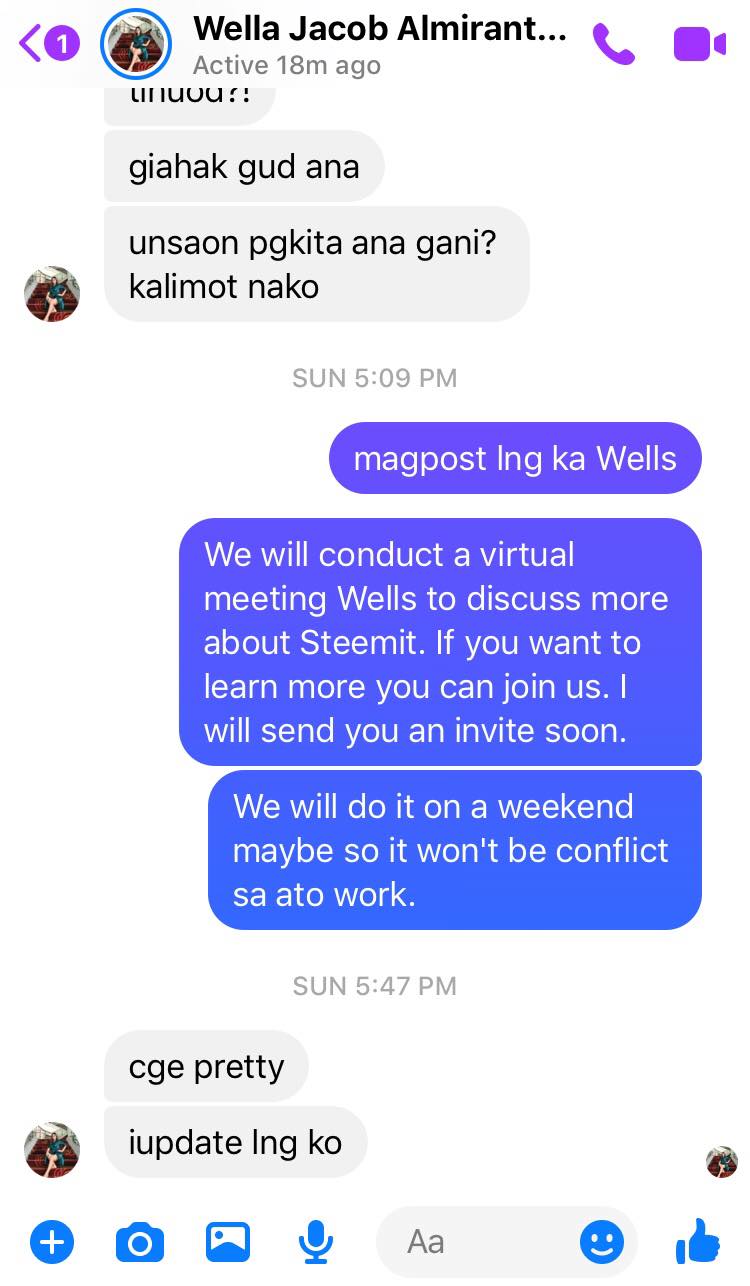Open emoji picker smiley icon
Viewport: 750px width, 1286px height.
click(x=602, y=1243)
